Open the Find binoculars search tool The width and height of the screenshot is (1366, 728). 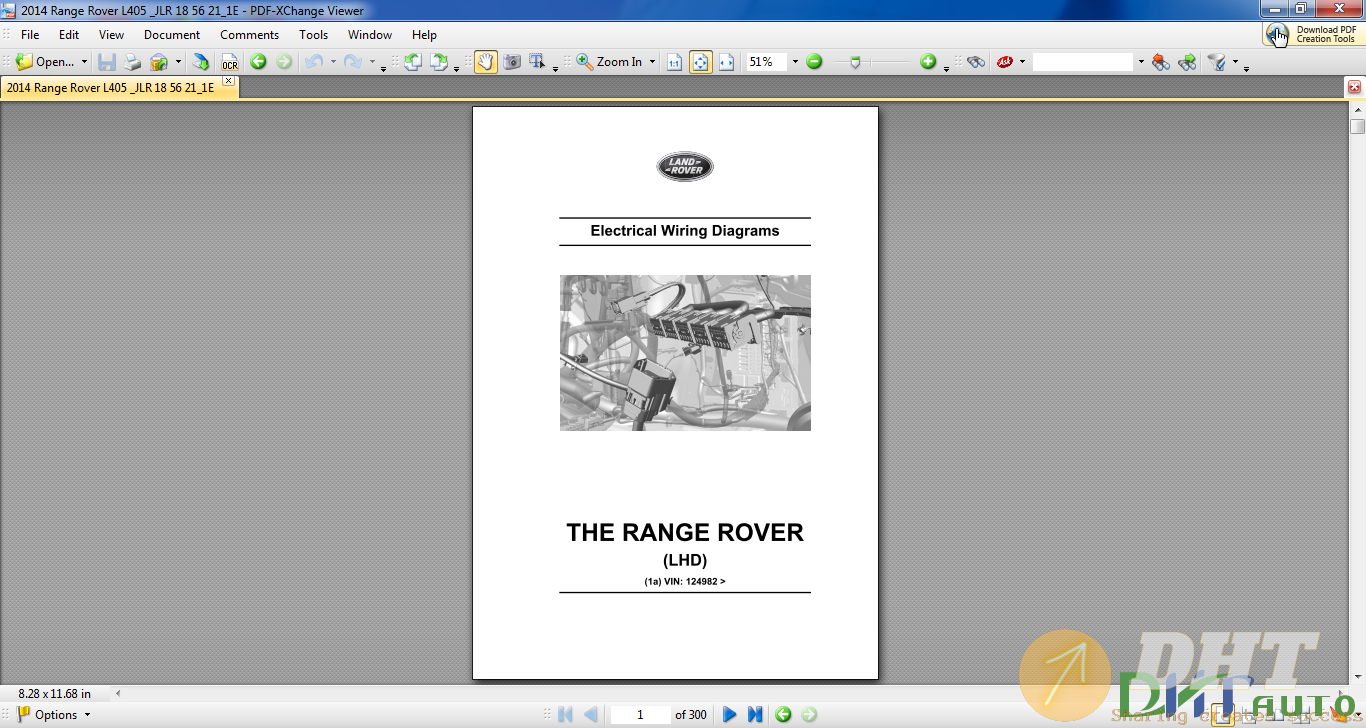click(x=976, y=62)
